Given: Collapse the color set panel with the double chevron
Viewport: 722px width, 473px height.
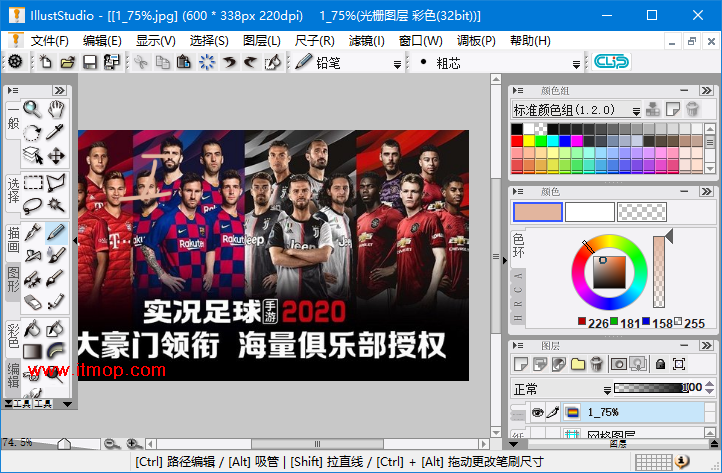Looking at the screenshot, I should (x=706, y=90).
